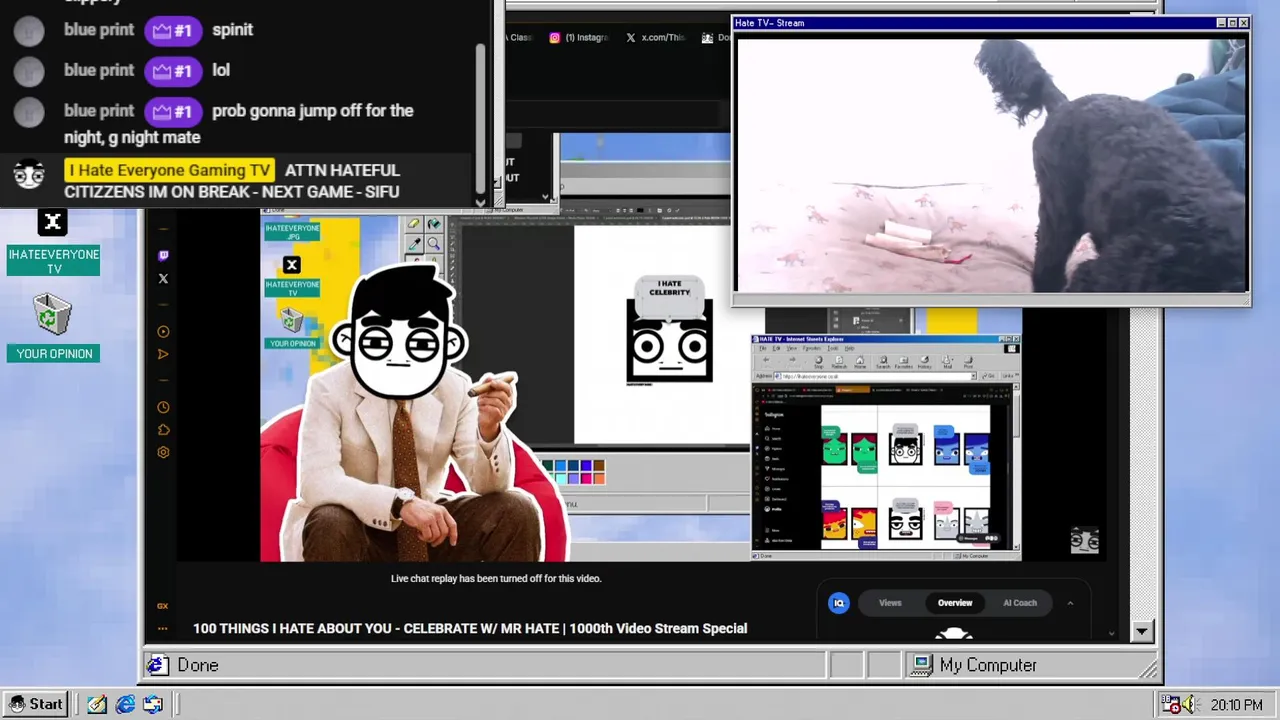Image resolution: width=1280 pixels, height=720 pixels.
Task: Click the I Hate Everyone Gaming TV avatar
Action: [29, 174]
